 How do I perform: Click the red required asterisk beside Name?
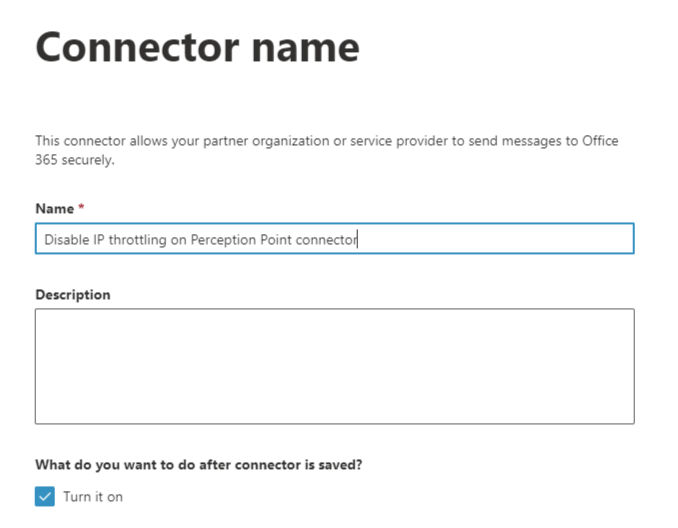point(81,209)
